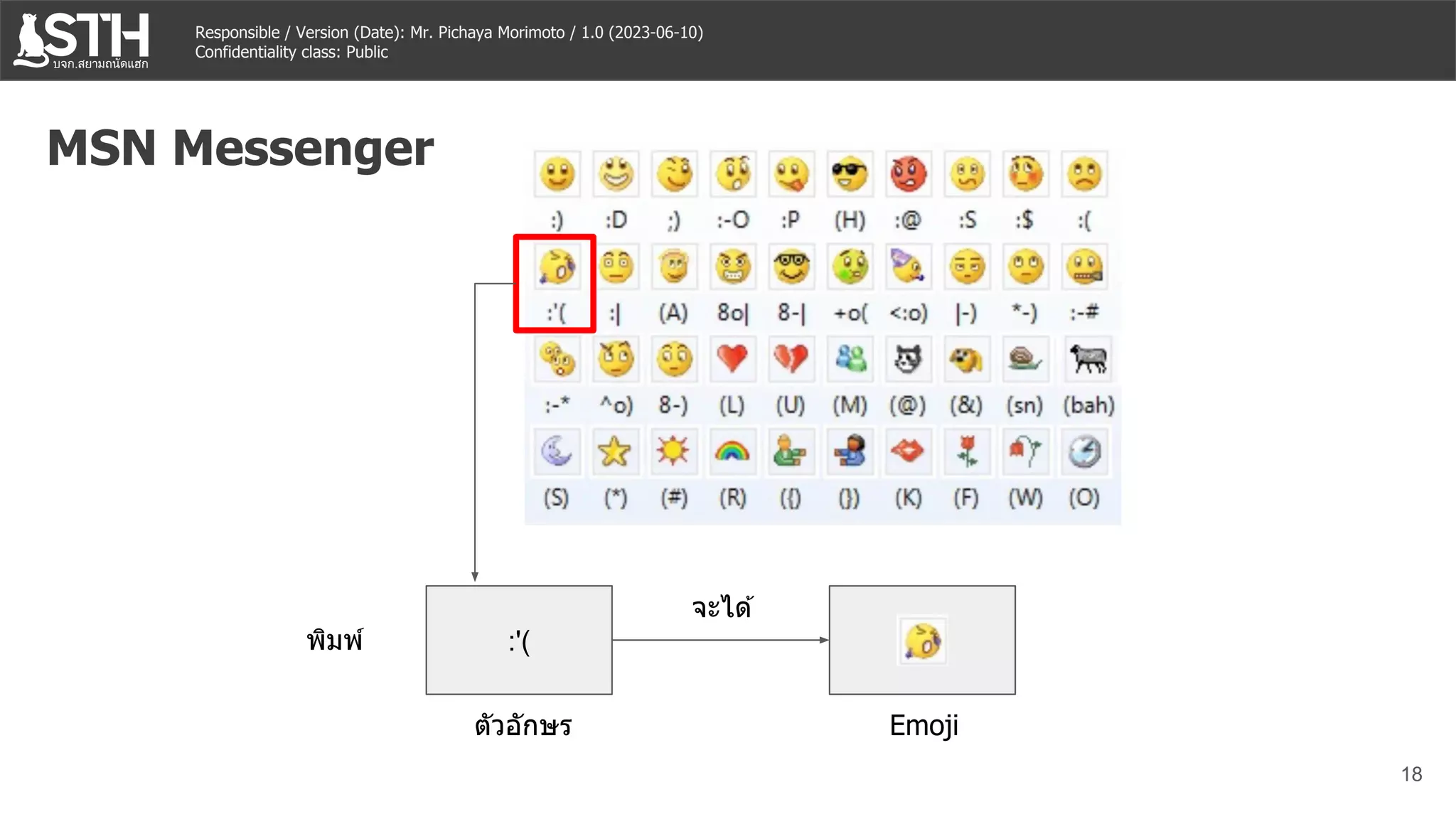Screen dimensions: 1456x819
Task: Choose the baring teeth 8o| emoticon
Action: [733, 267]
